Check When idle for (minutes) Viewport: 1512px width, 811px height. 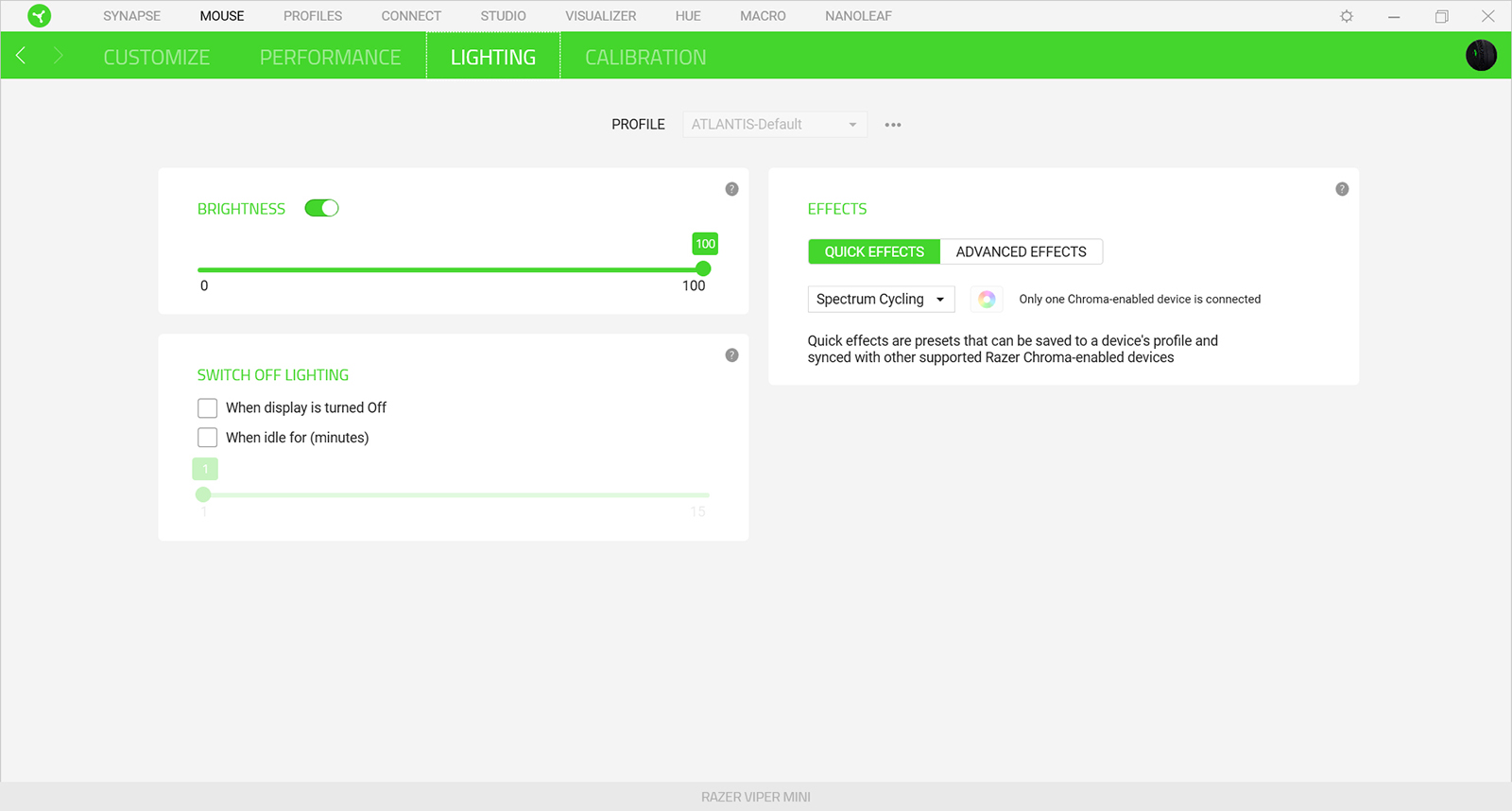[207, 438]
